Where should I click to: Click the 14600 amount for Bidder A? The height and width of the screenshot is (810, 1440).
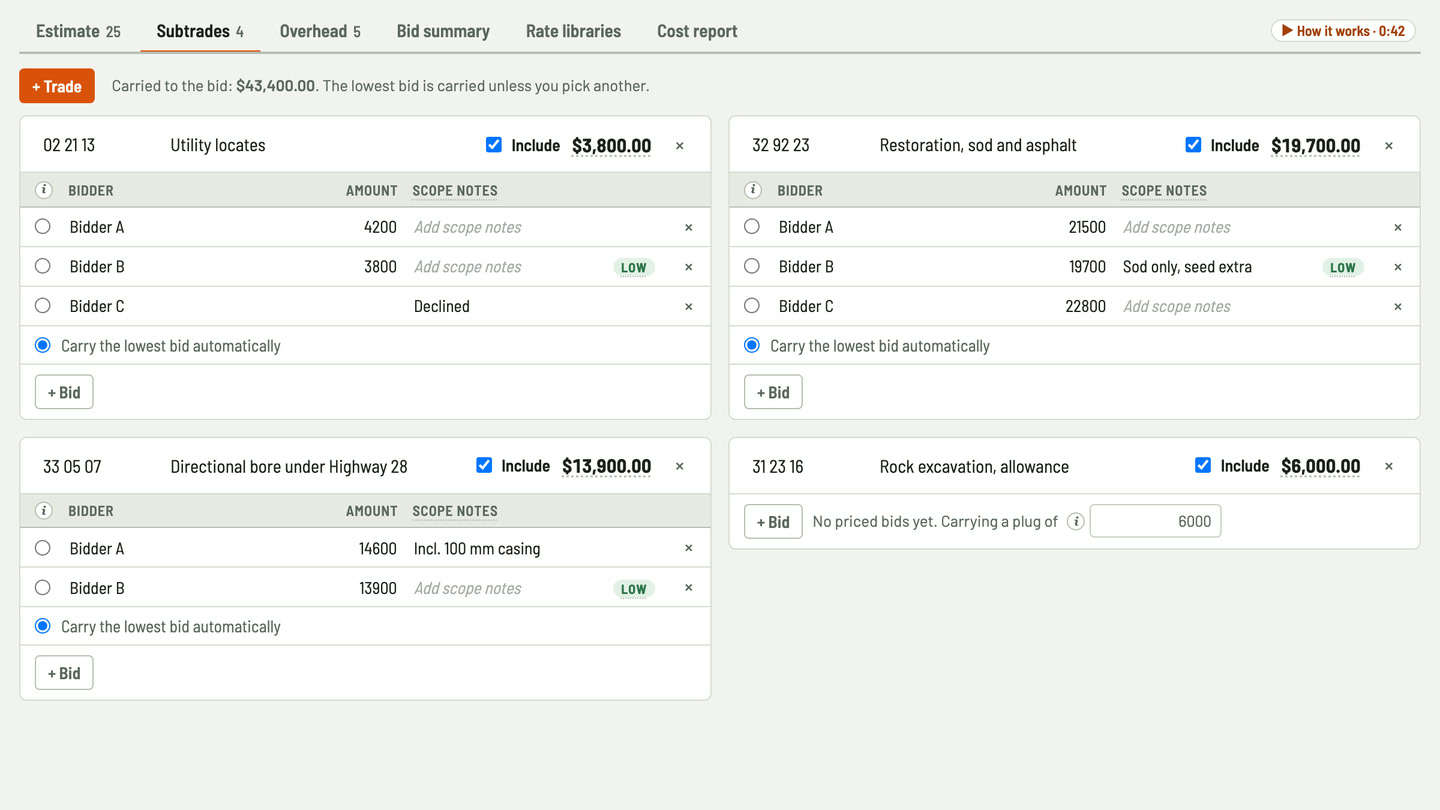(x=378, y=548)
